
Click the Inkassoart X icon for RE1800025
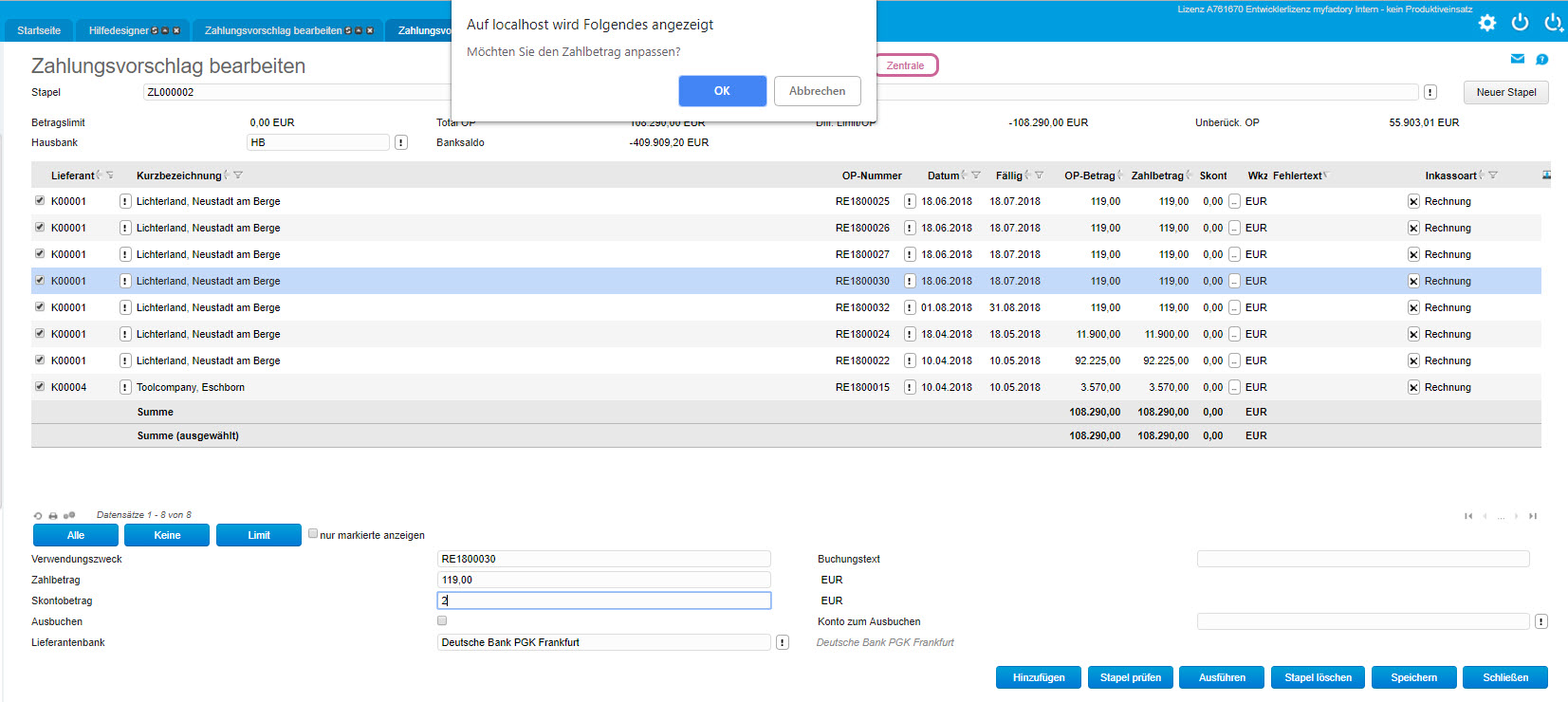[1413, 201]
